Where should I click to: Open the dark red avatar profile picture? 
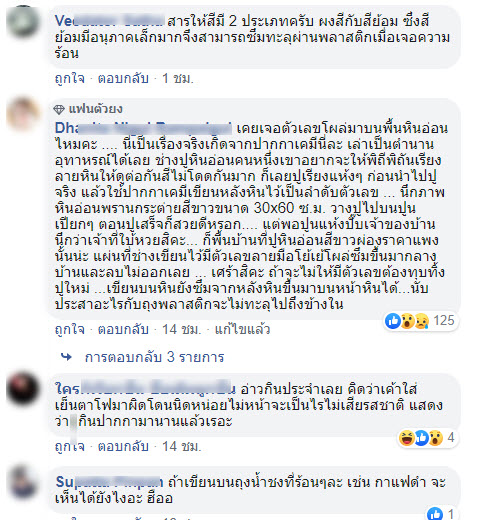point(23,389)
